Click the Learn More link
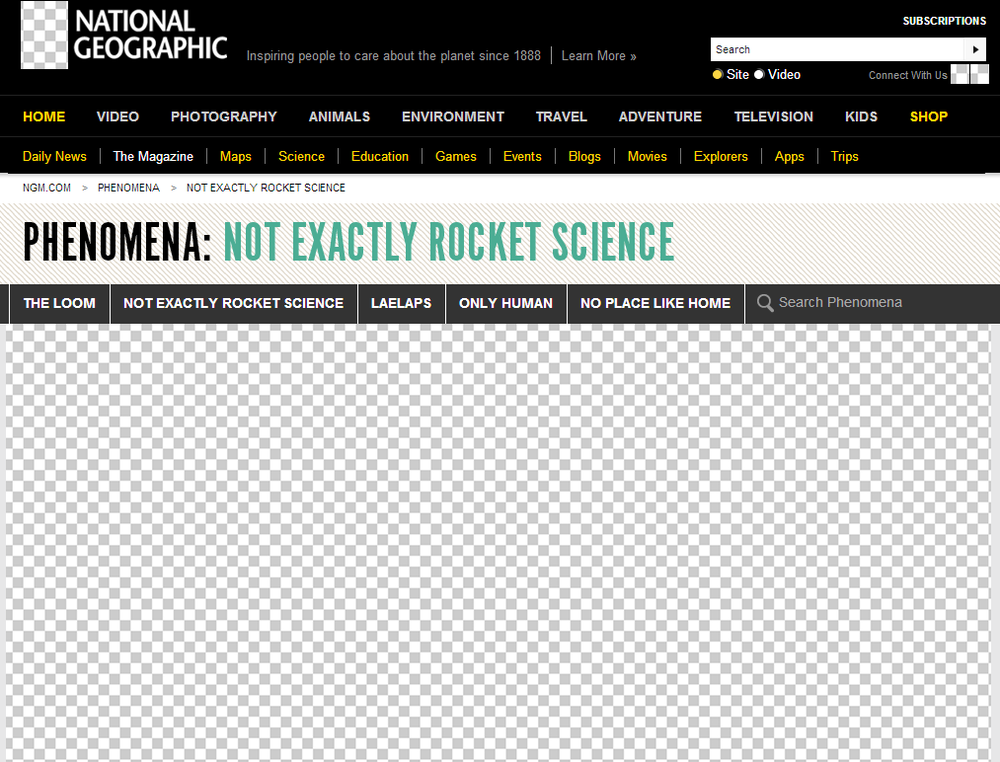Viewport: 1000px width, 762px height. click(599, 56)
